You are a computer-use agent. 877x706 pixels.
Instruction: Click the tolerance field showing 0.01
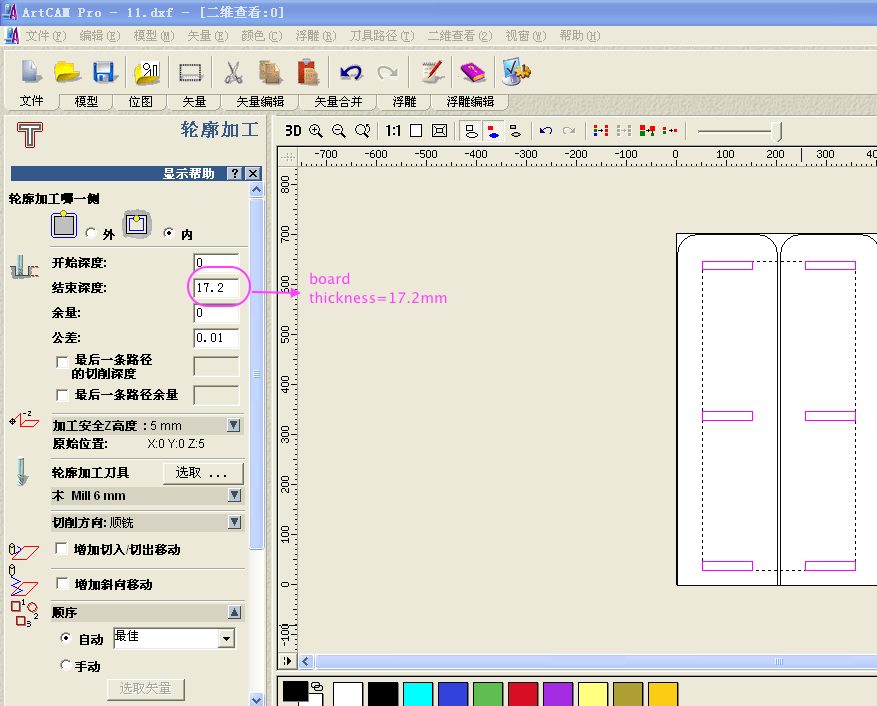(216, 338)
